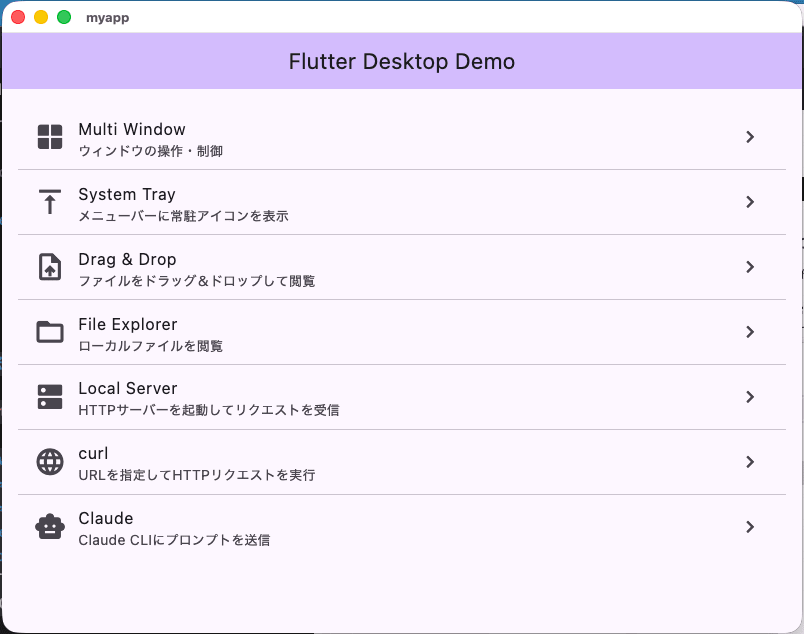Click subtitle ファイルをドラッグ＆ドロップして閲覧
Viewport: 804px width, 634px height.
click(197, 281)
